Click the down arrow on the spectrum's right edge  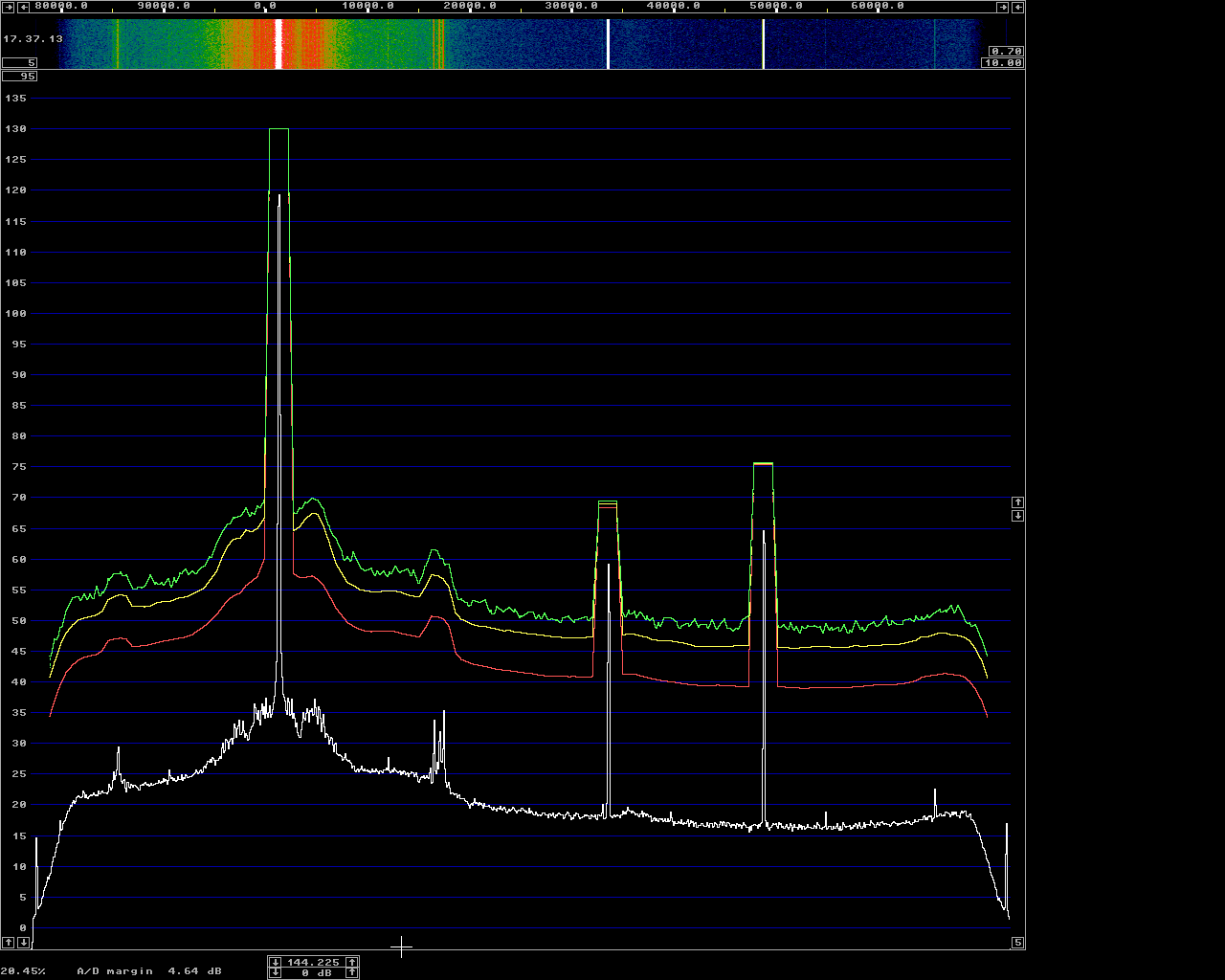1018,516
